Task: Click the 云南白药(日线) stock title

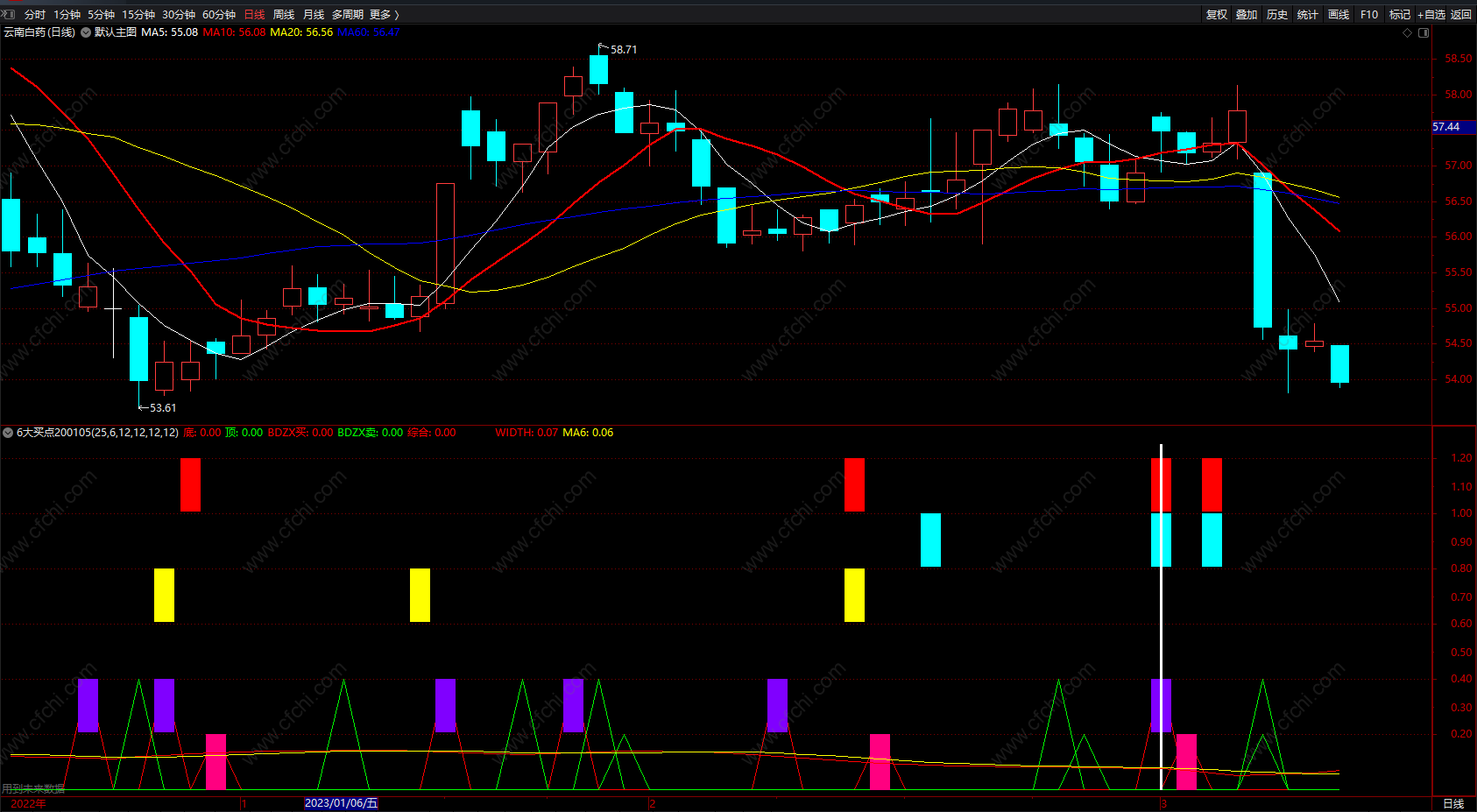Action: [x=39, y=32]
